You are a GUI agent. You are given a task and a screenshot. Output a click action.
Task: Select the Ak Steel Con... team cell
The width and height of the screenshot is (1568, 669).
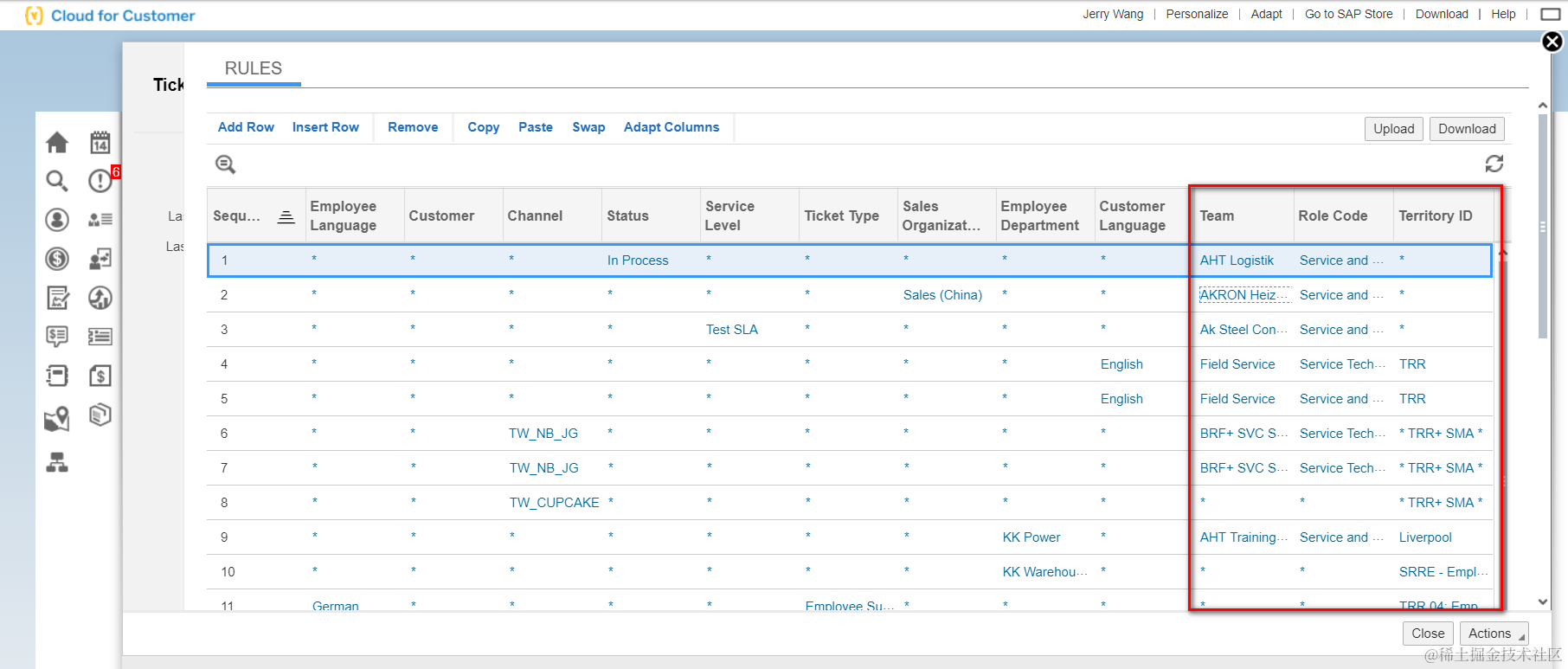coord(1243,330)
